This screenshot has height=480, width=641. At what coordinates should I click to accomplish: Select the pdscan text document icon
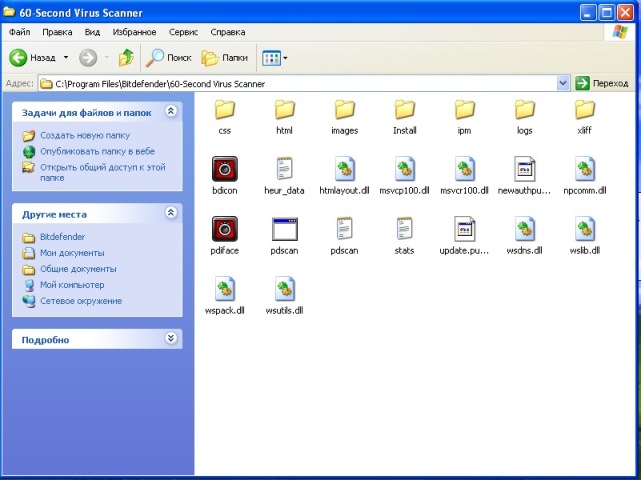(345, 229)
